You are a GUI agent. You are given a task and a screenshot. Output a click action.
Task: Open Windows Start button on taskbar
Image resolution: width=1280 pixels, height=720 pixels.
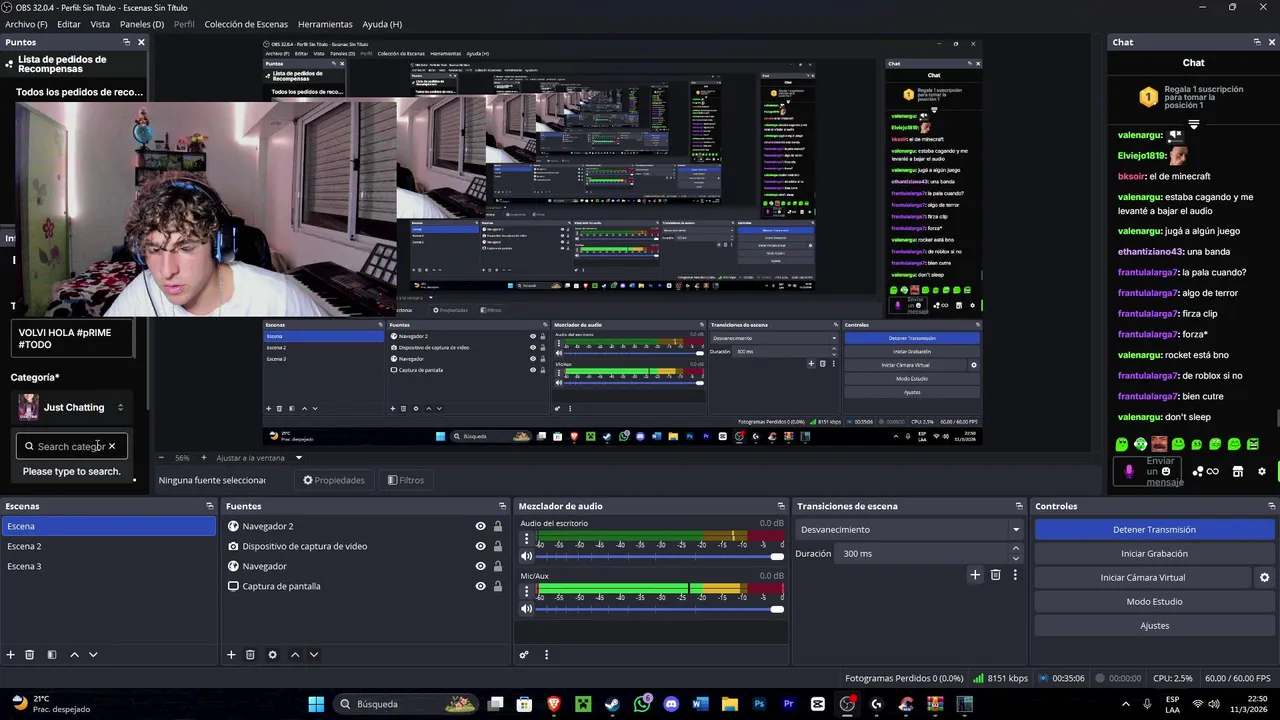[316, 704]
